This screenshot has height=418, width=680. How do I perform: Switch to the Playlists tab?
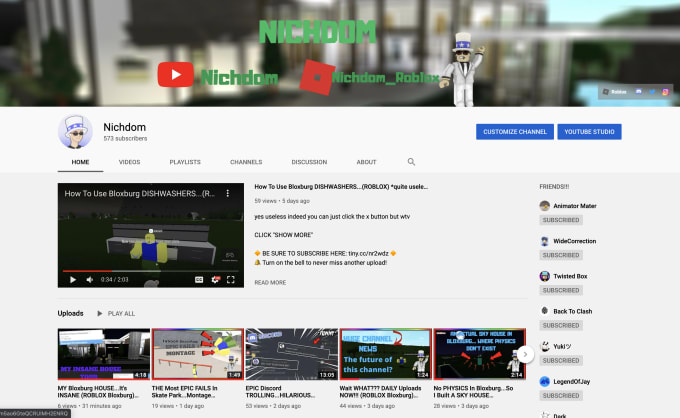pyautogui.click(x=185, y=162)
